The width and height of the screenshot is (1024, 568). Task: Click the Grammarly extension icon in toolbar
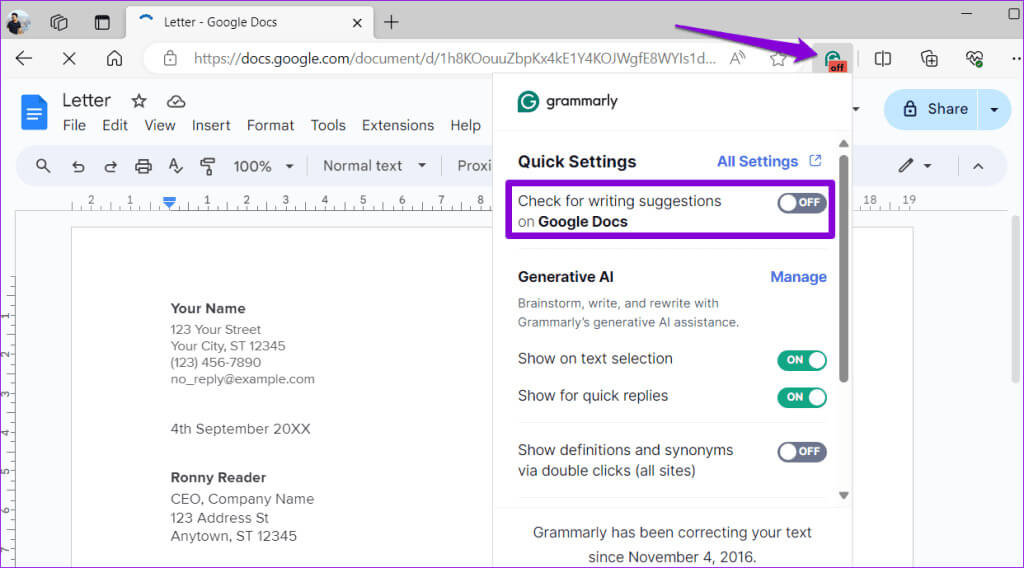point(833,59)
